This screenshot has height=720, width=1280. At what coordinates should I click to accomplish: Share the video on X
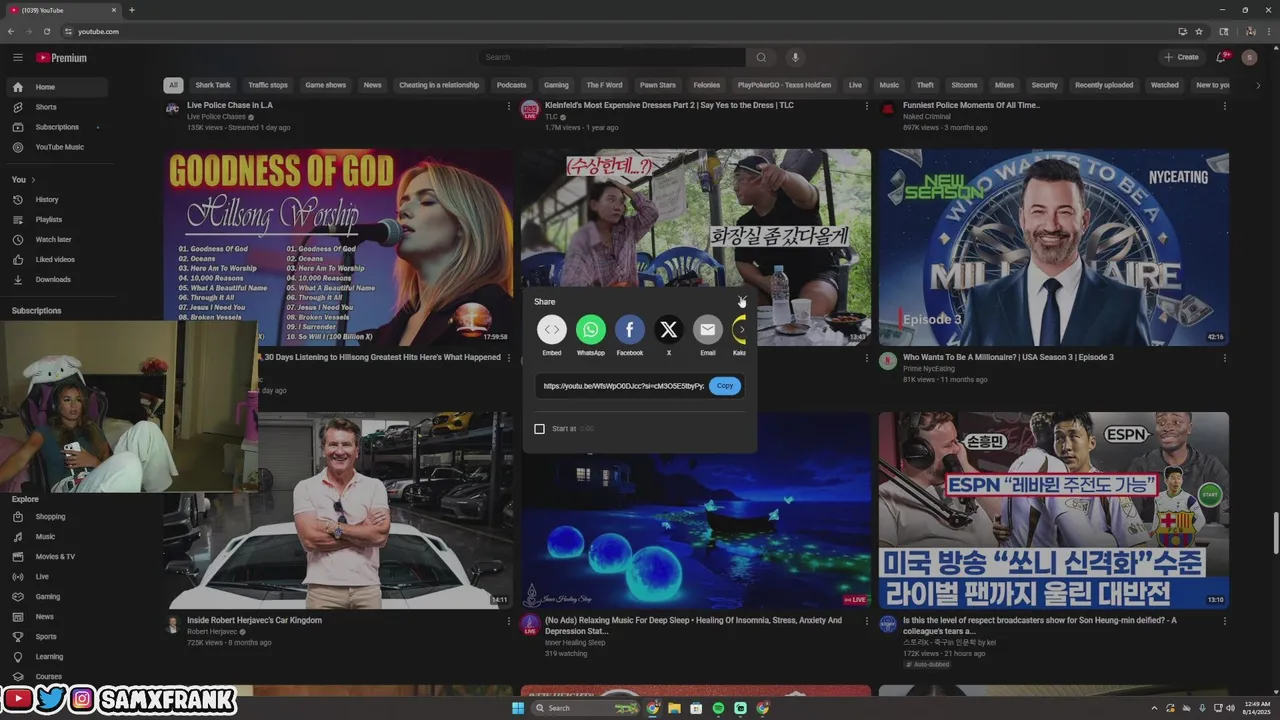point(669,329)
